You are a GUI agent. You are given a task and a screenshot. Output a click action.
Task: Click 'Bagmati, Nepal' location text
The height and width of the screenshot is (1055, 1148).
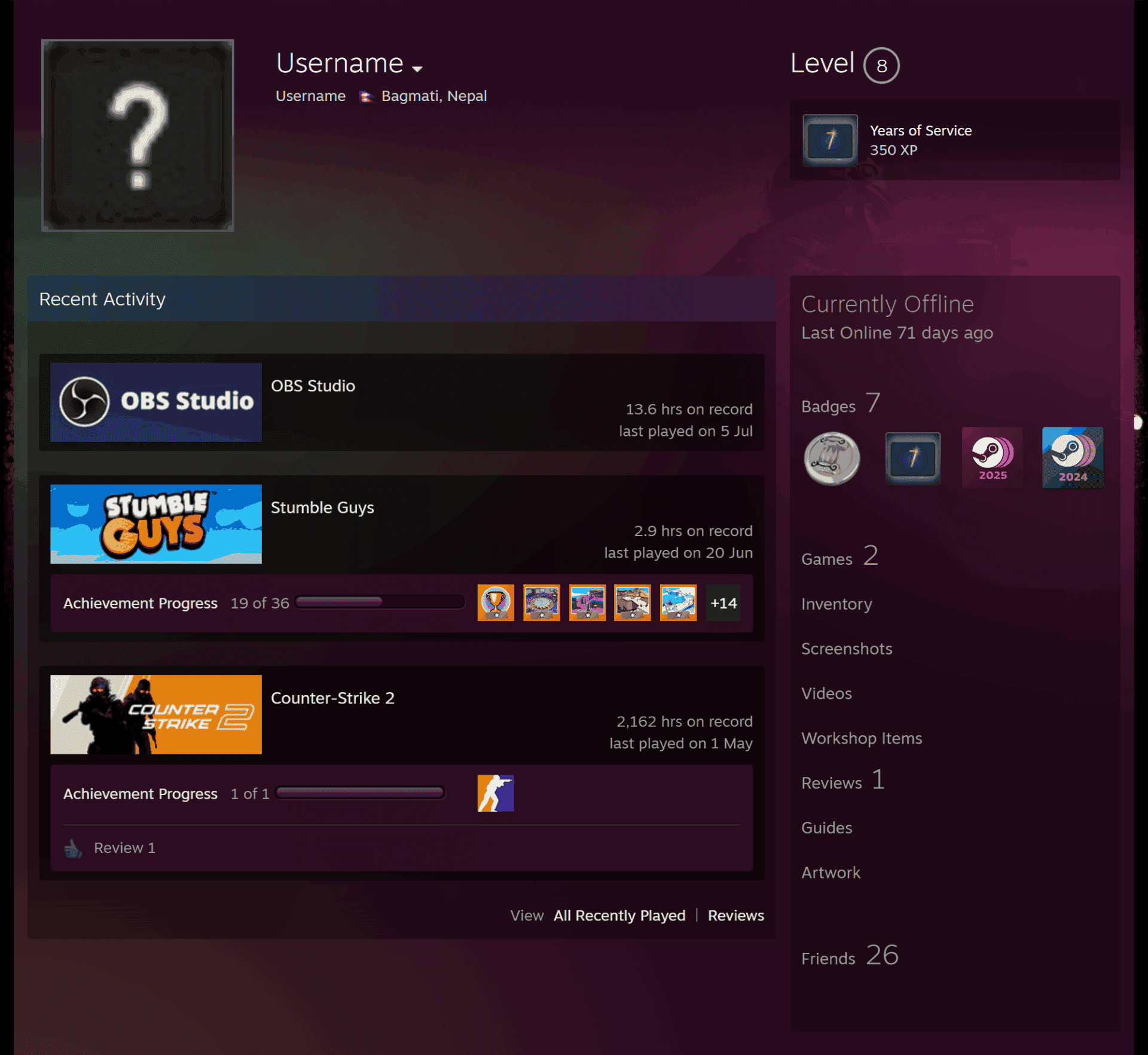[x=434, y=96]
